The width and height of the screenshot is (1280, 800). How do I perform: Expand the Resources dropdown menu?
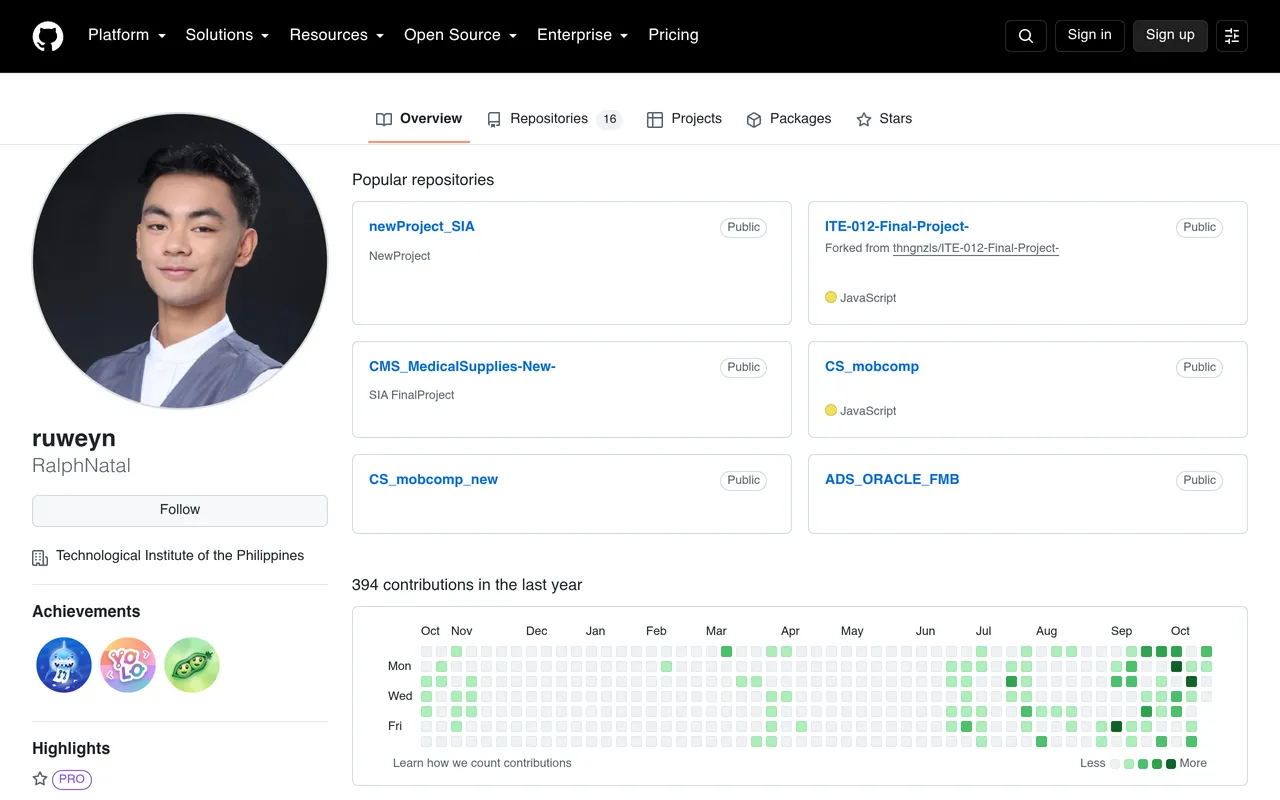[337, 35]
